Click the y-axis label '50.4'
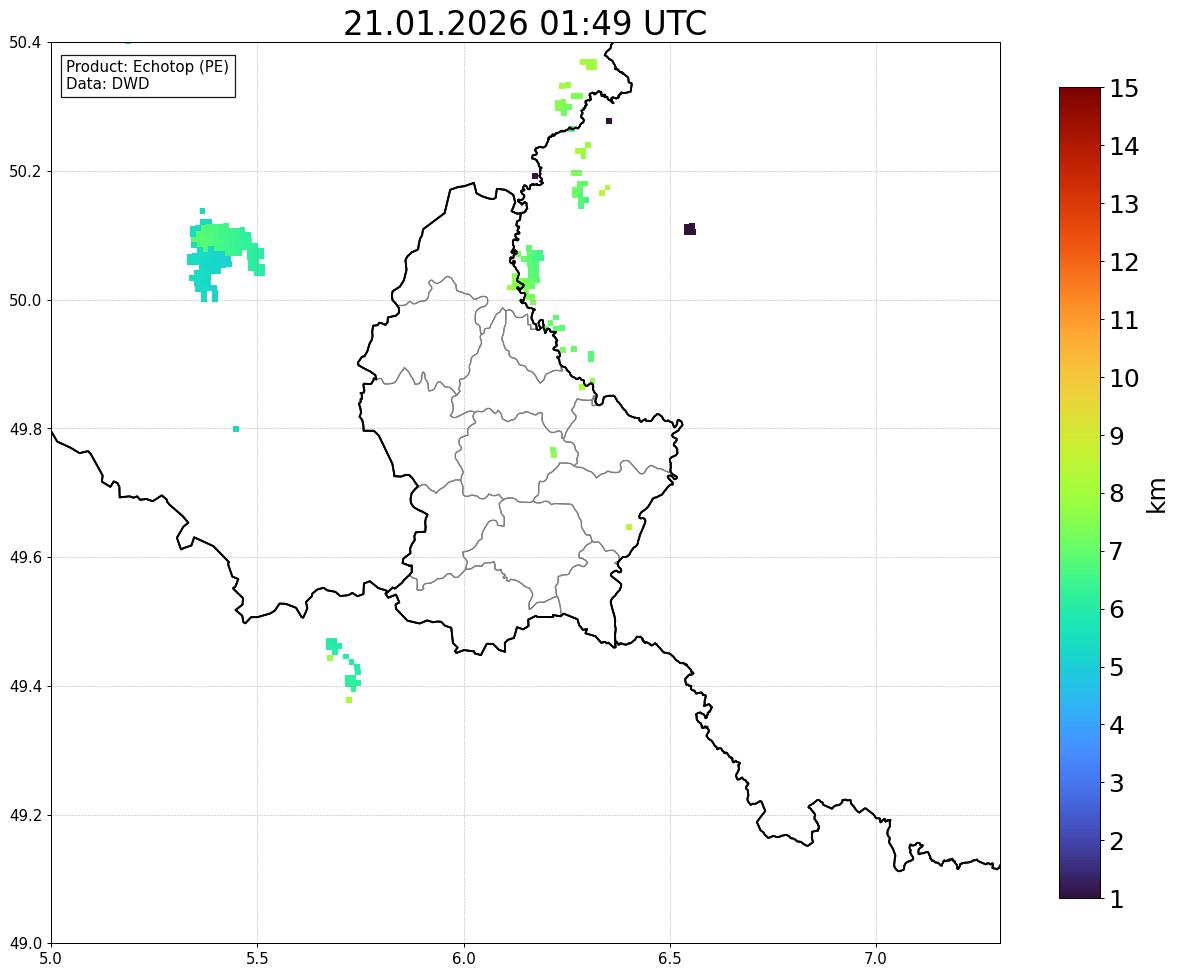This screenshot has height=976, width=1178. tap(25, 43)
